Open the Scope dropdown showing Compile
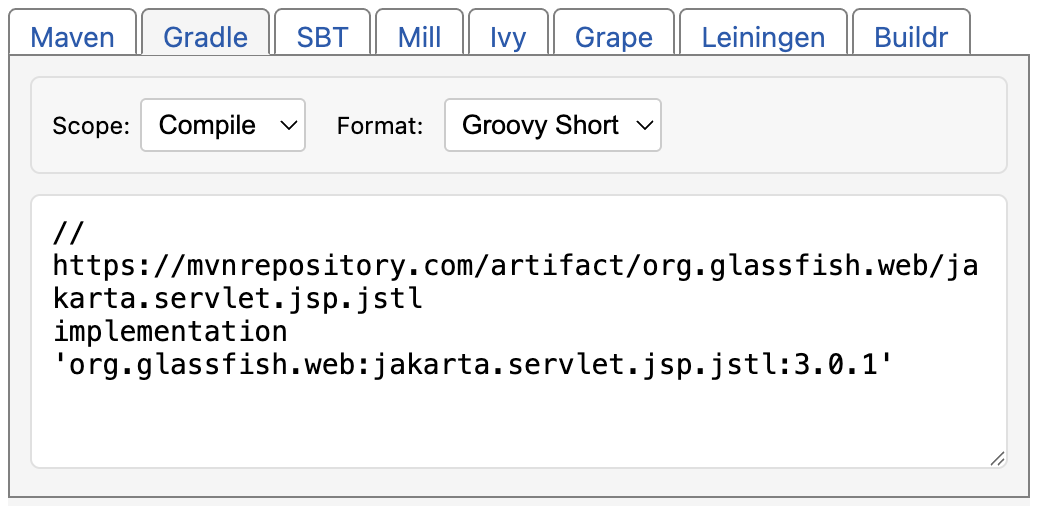The image size is (1038, 506). (x=223, y=125)
